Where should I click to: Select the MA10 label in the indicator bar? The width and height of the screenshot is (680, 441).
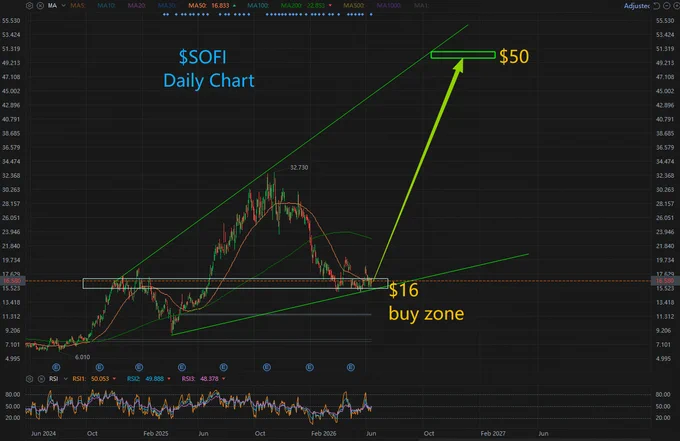[x=106, y=6]
